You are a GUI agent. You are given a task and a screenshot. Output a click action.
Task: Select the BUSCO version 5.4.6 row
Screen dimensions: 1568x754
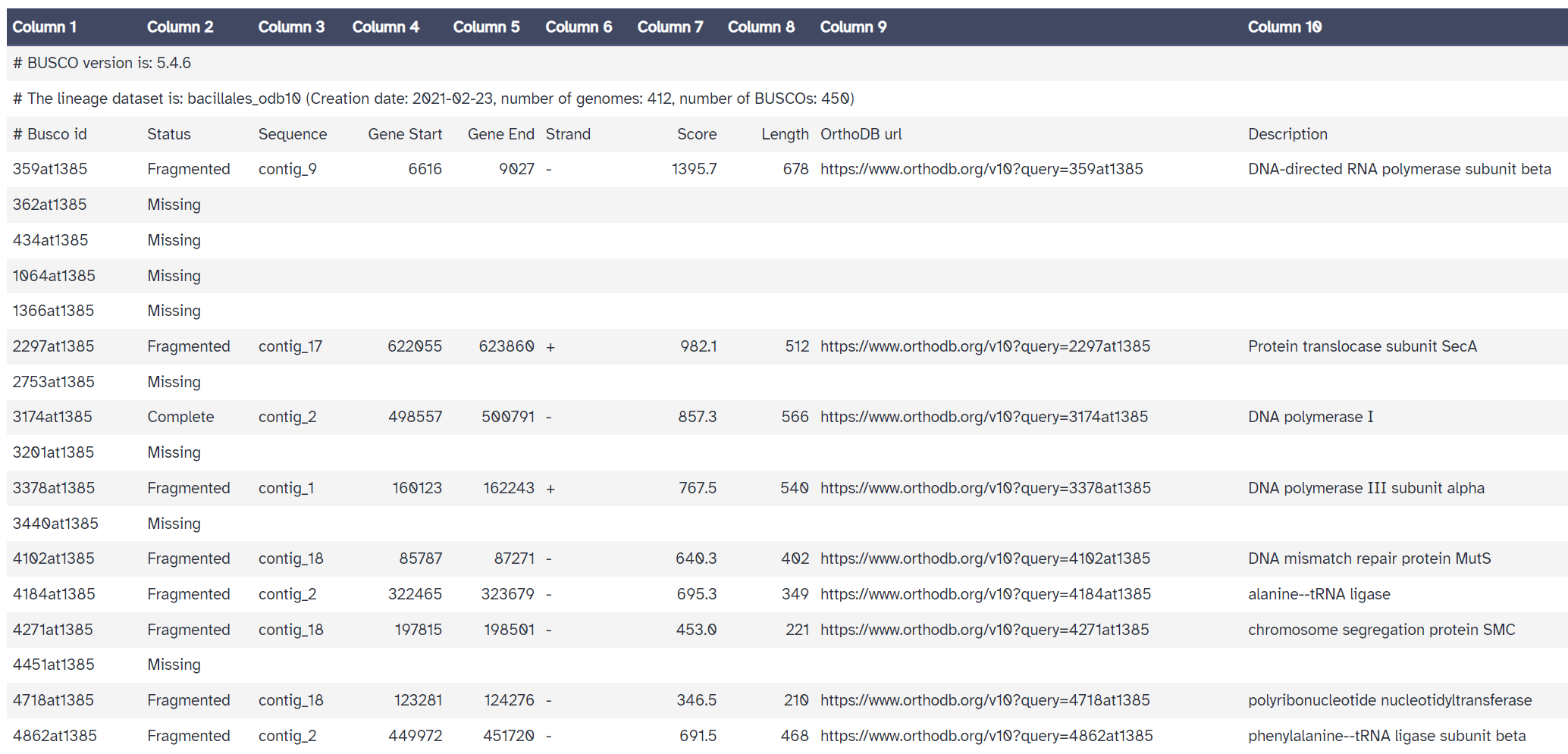102,63
